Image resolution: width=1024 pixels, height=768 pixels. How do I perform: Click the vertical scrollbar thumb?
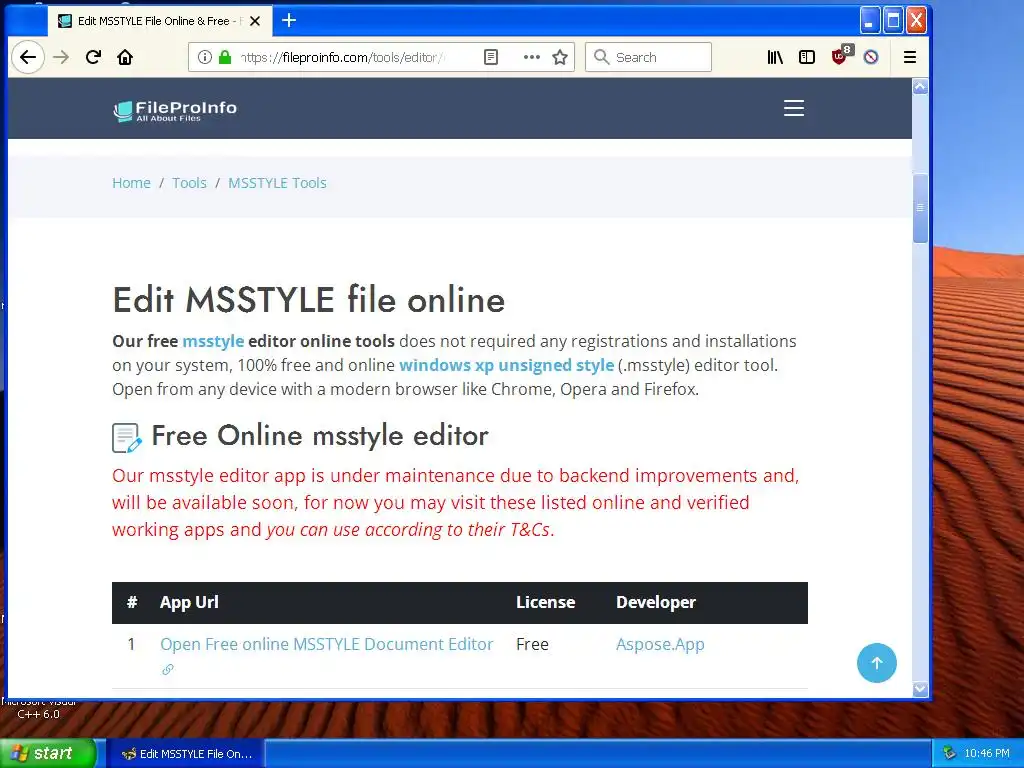pyautogui.click(x=920, y=208)
